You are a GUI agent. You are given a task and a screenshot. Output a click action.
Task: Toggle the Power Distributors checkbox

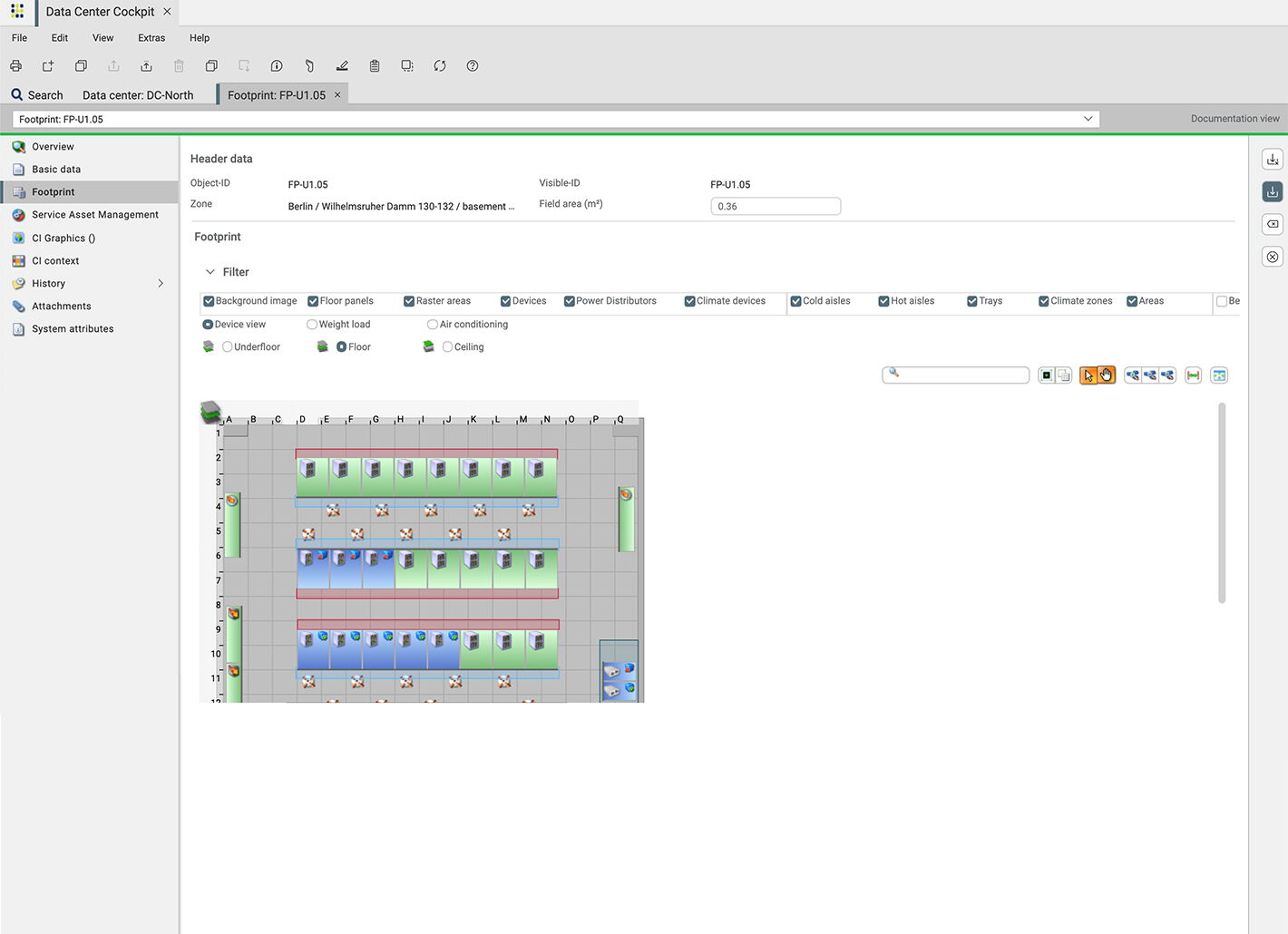tap(570, 301)
